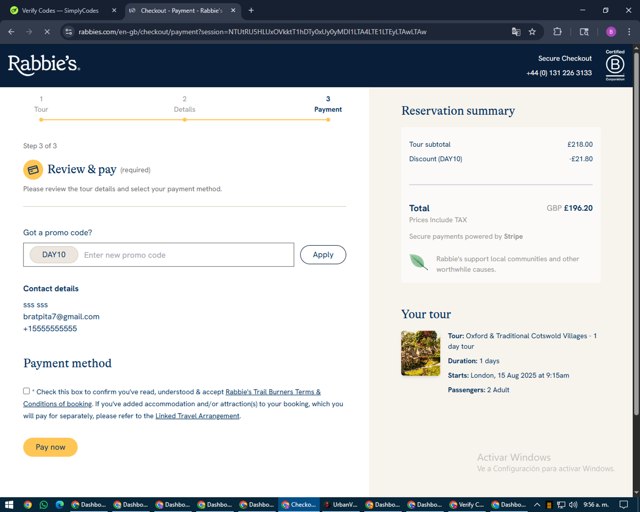Click the page vertical scrollbar

[636, 233]
